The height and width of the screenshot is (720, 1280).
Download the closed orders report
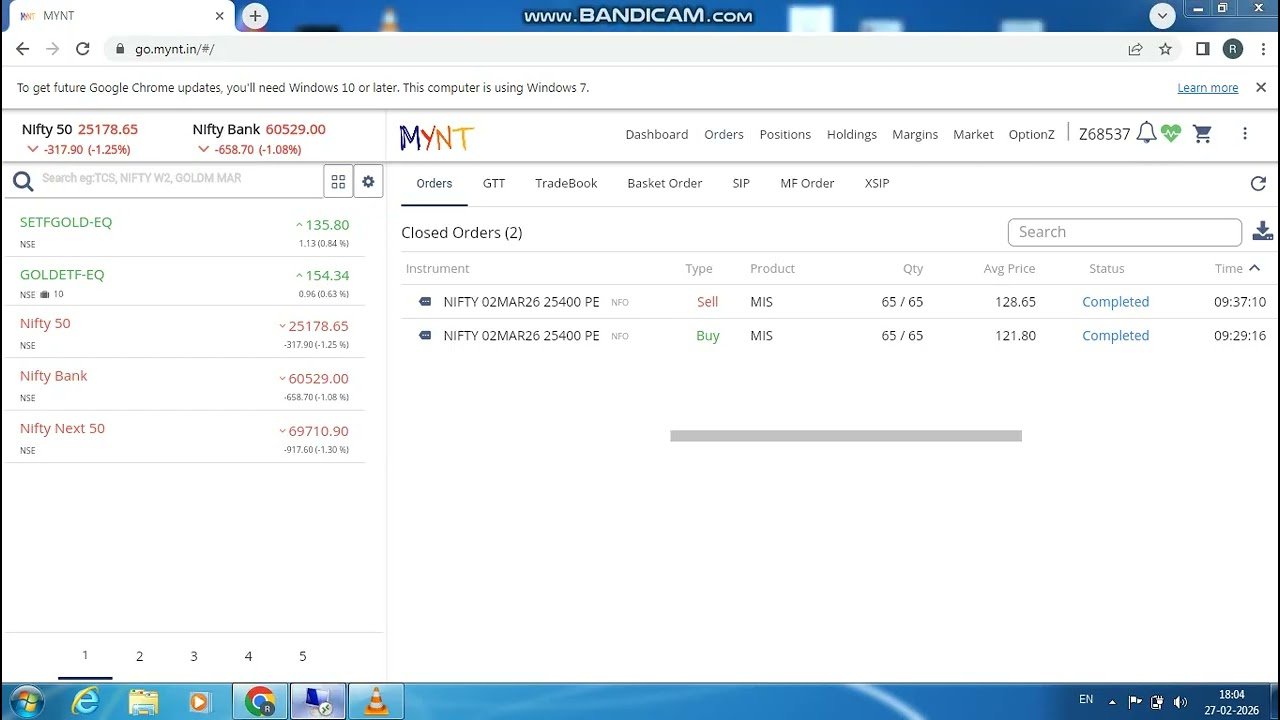(x=1262, y=230)
